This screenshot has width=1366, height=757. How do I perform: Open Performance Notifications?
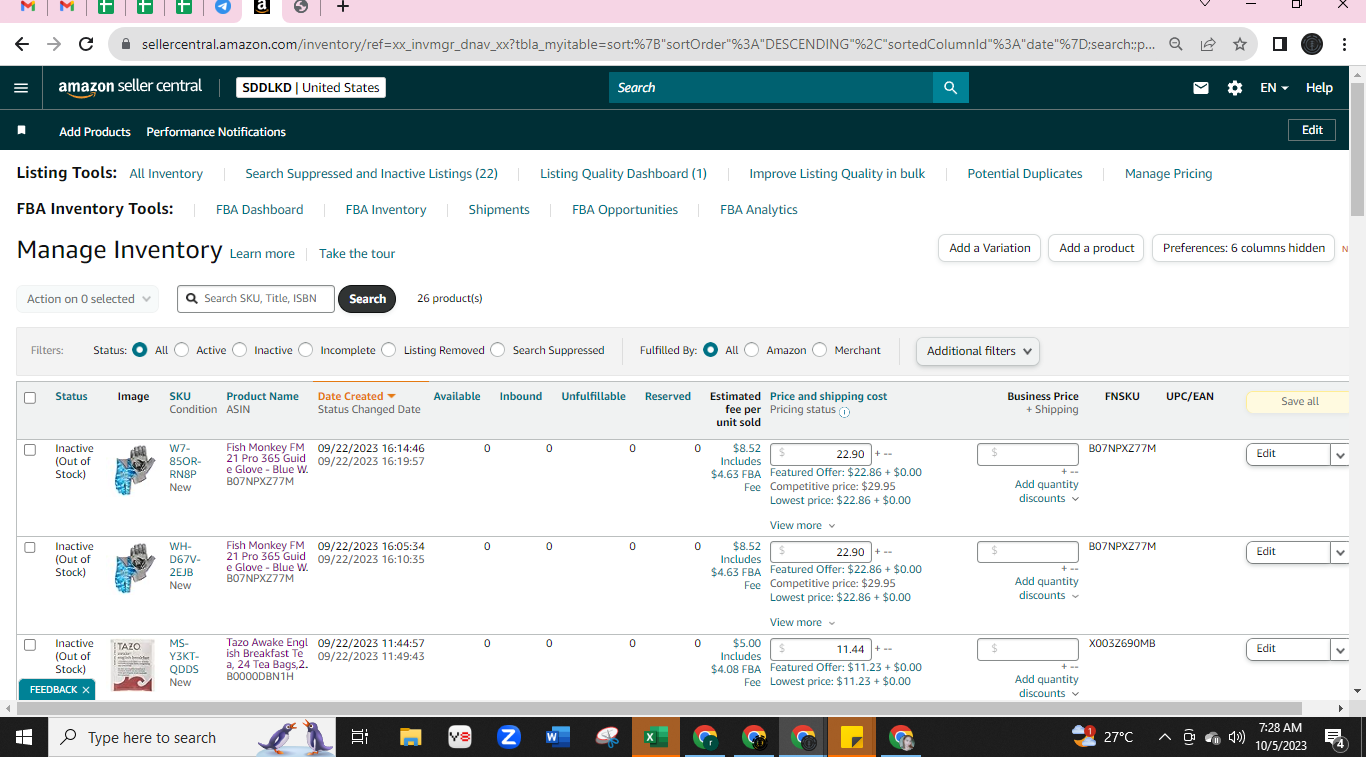click(216, 132)
